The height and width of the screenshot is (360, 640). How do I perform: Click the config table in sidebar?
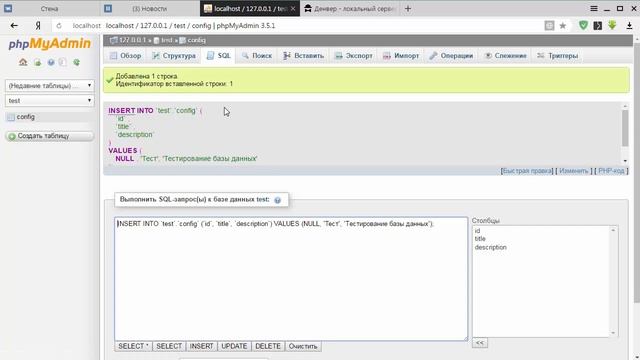tap(25, 117)
